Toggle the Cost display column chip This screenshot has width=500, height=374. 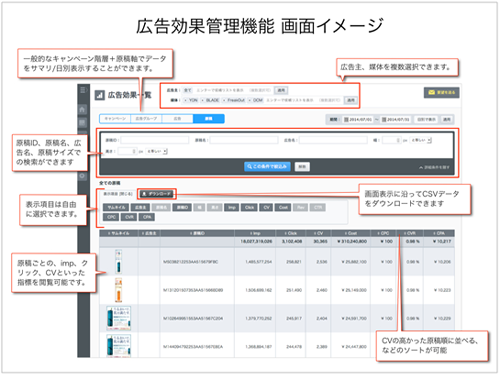pyautogui.click(x=283, y=208)
